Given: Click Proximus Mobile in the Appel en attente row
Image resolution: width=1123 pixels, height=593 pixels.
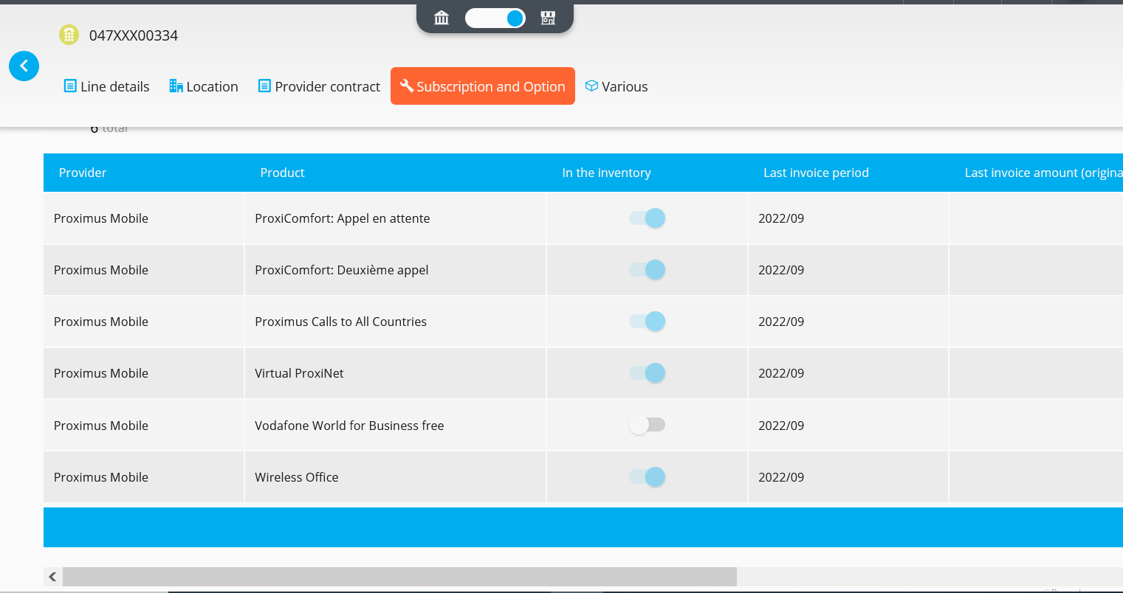Looking at the screenshot, I should pos(101,218).
